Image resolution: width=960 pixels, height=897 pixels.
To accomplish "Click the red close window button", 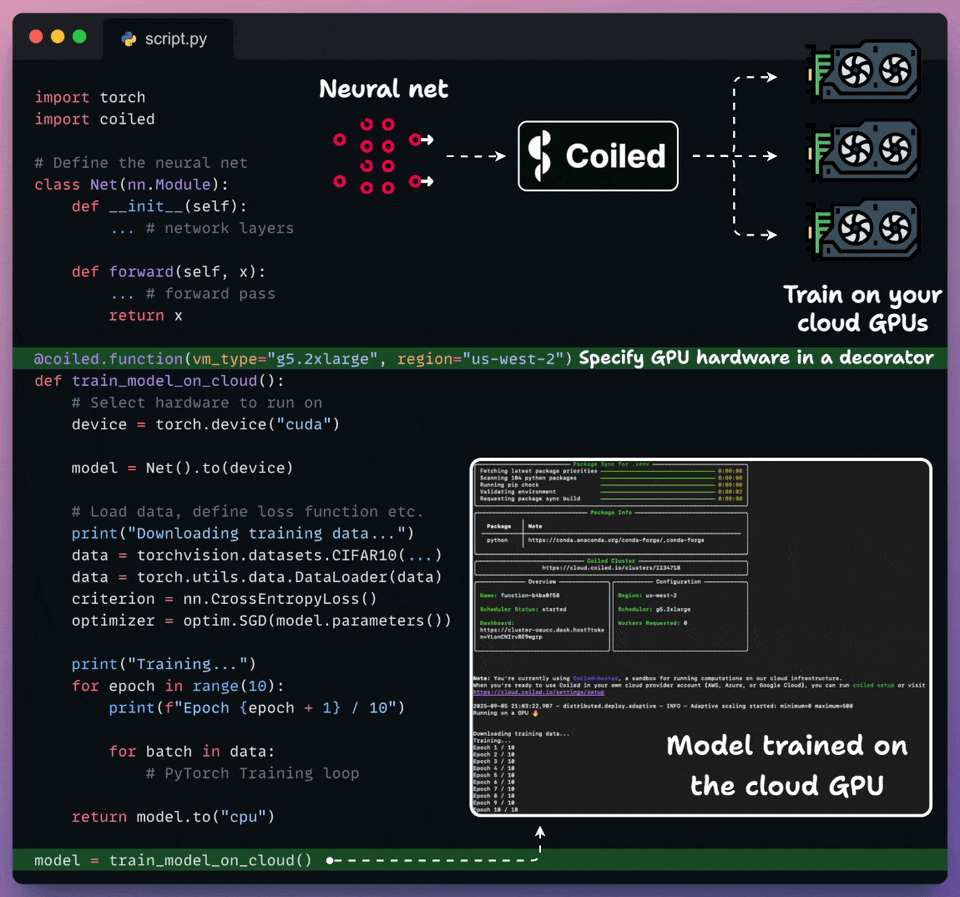I will [36, 37].
